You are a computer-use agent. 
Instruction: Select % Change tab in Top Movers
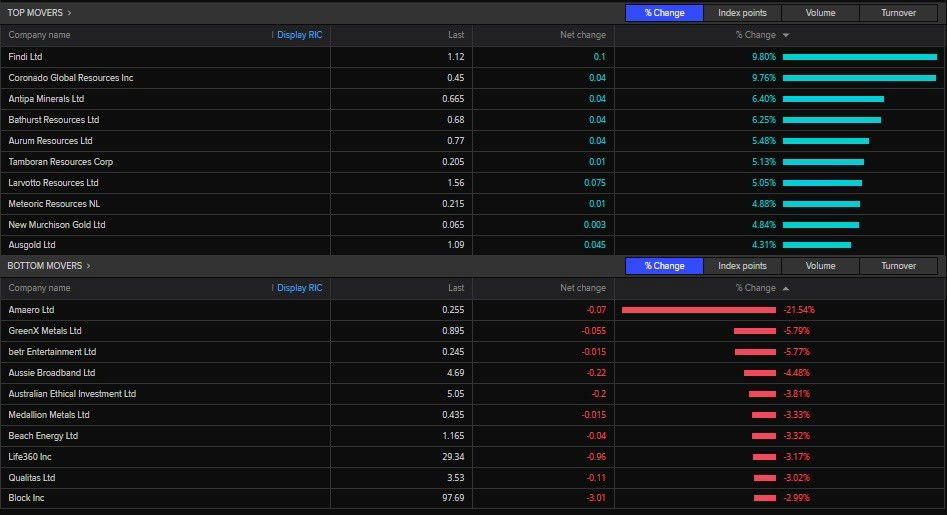[x=664, y=13]
